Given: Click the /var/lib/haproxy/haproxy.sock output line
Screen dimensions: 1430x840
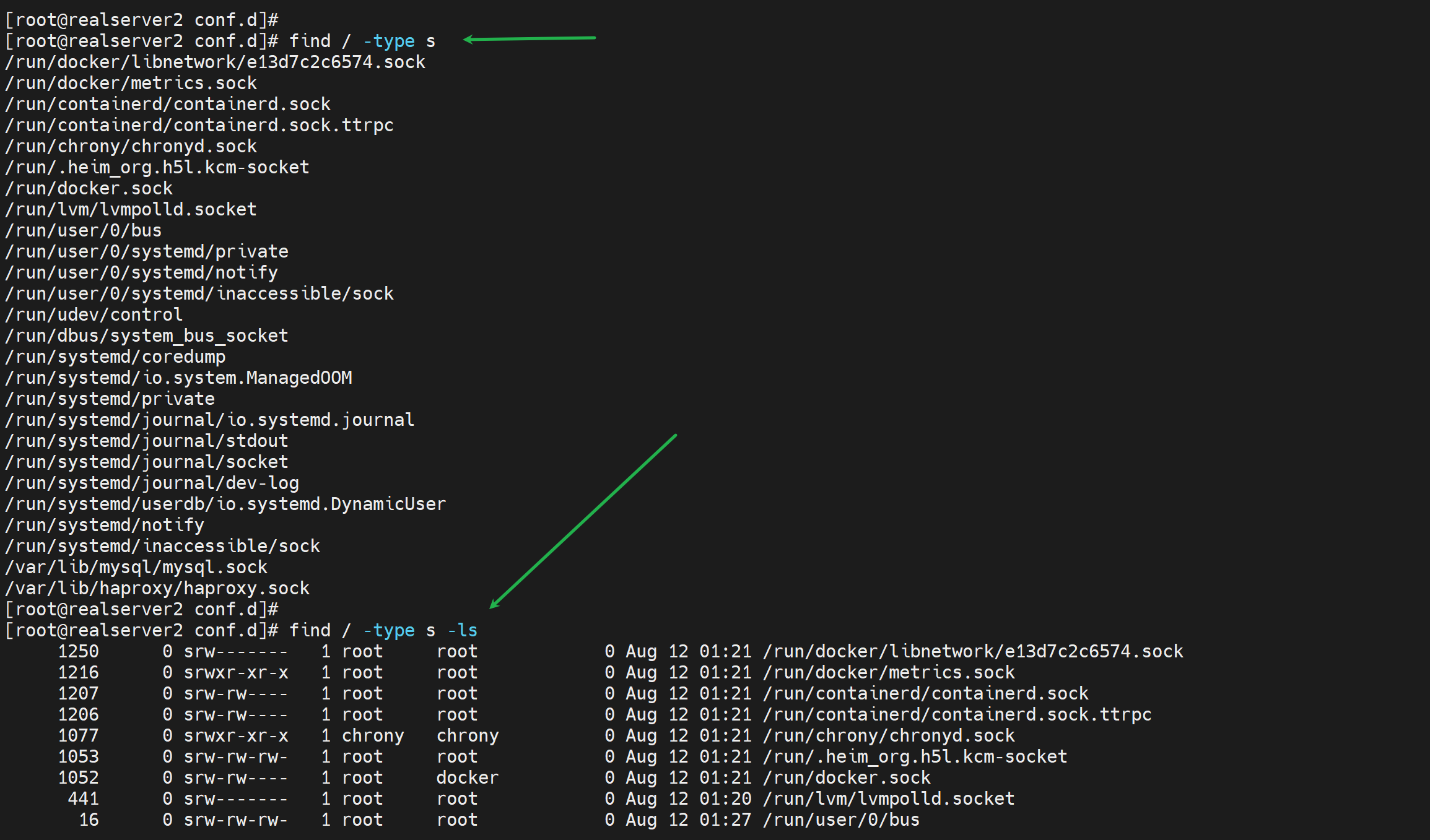Looking at the screenshot, I should pyautogui.click(x=157, y=588).
